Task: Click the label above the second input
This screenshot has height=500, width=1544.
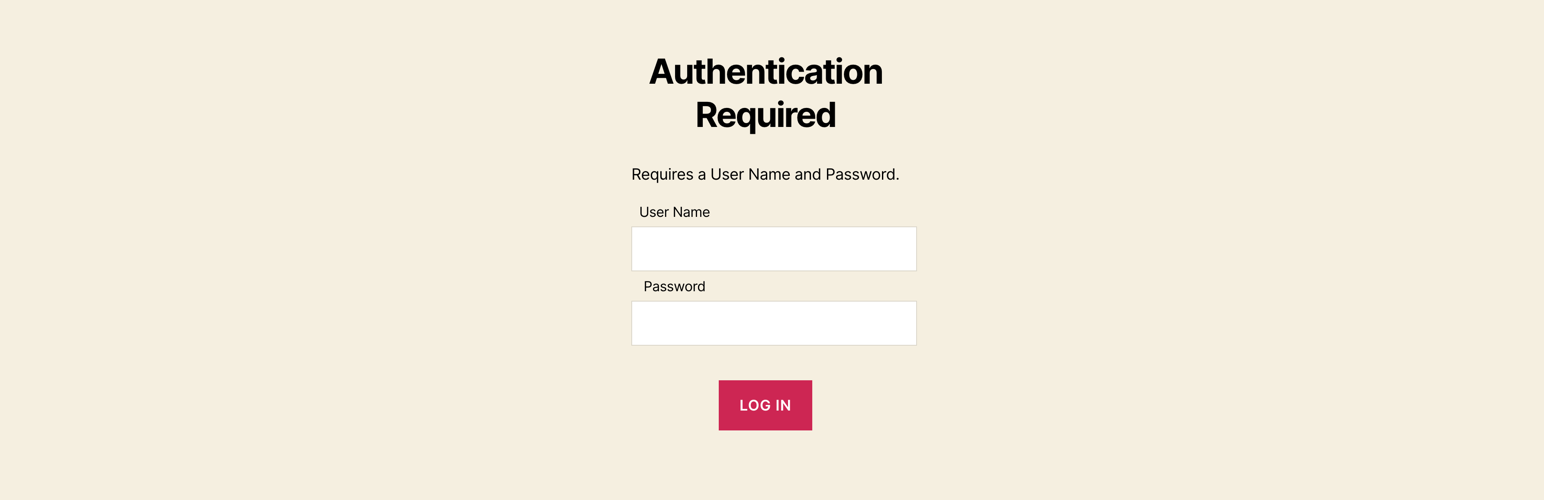Action: 674,286
